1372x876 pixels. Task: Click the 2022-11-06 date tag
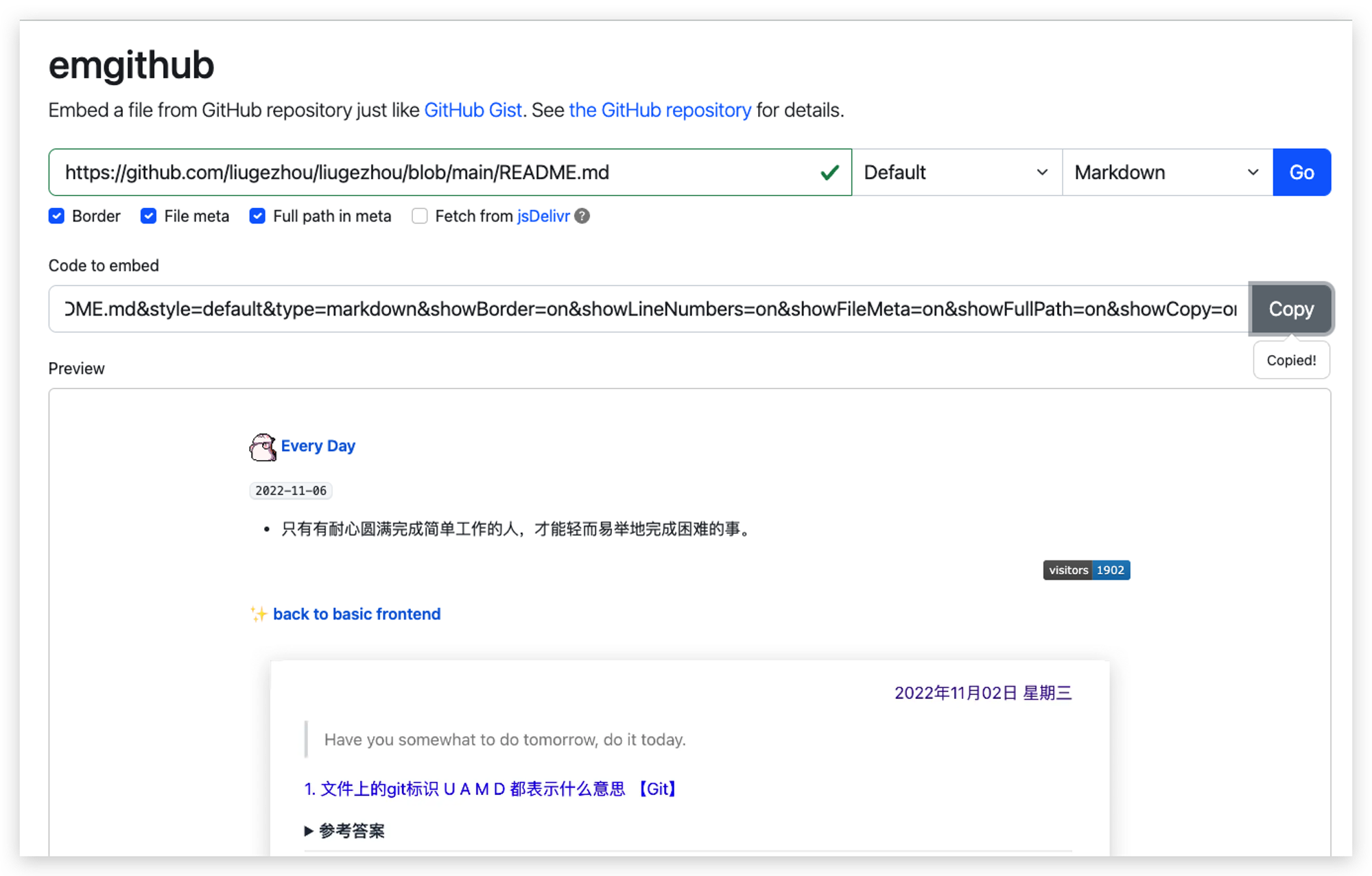pos(291,490)
